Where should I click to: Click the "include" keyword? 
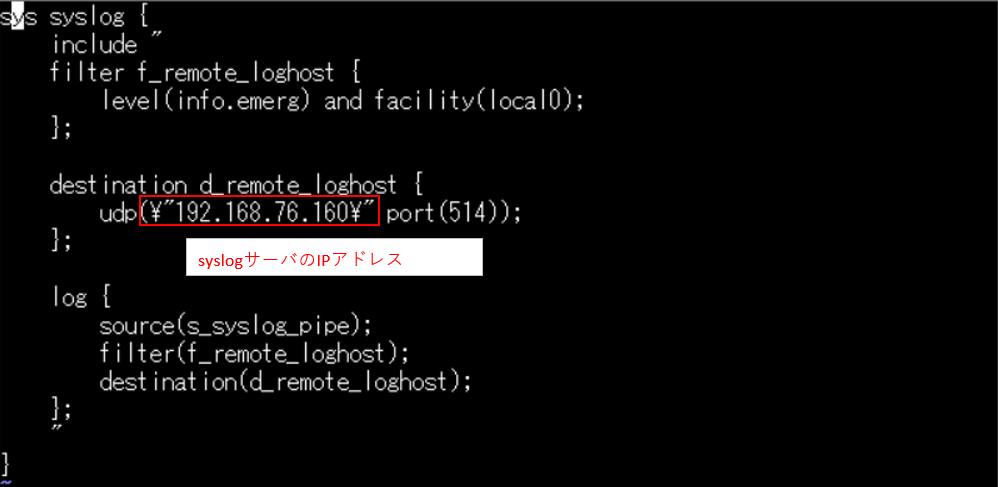coord(94,45)
